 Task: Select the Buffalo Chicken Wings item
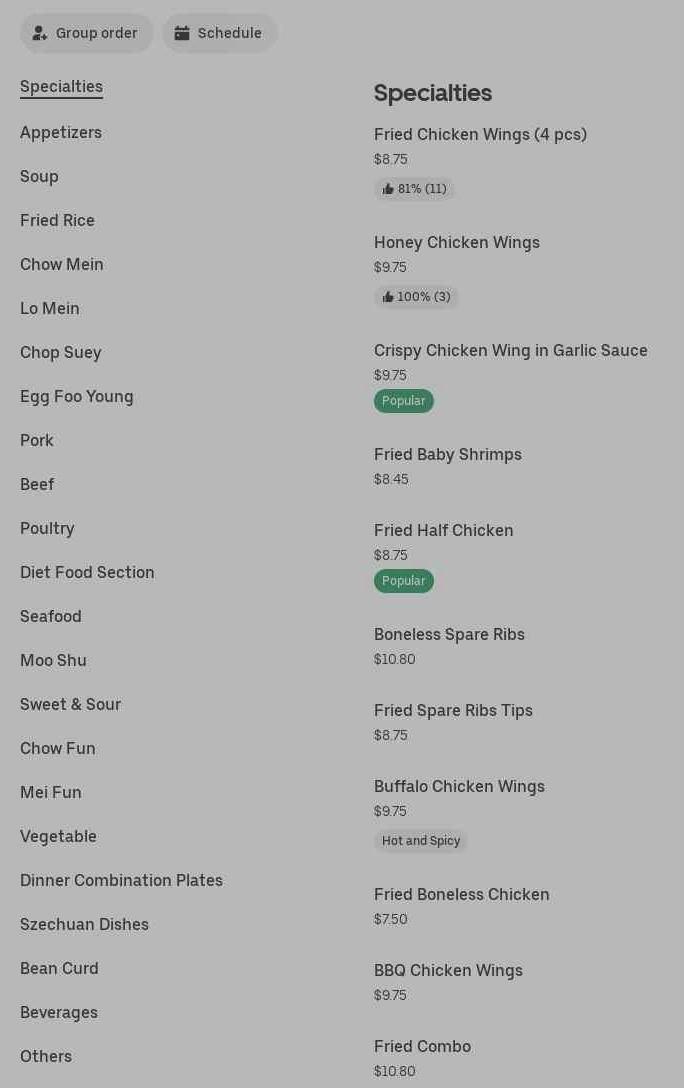pos(459,787)
